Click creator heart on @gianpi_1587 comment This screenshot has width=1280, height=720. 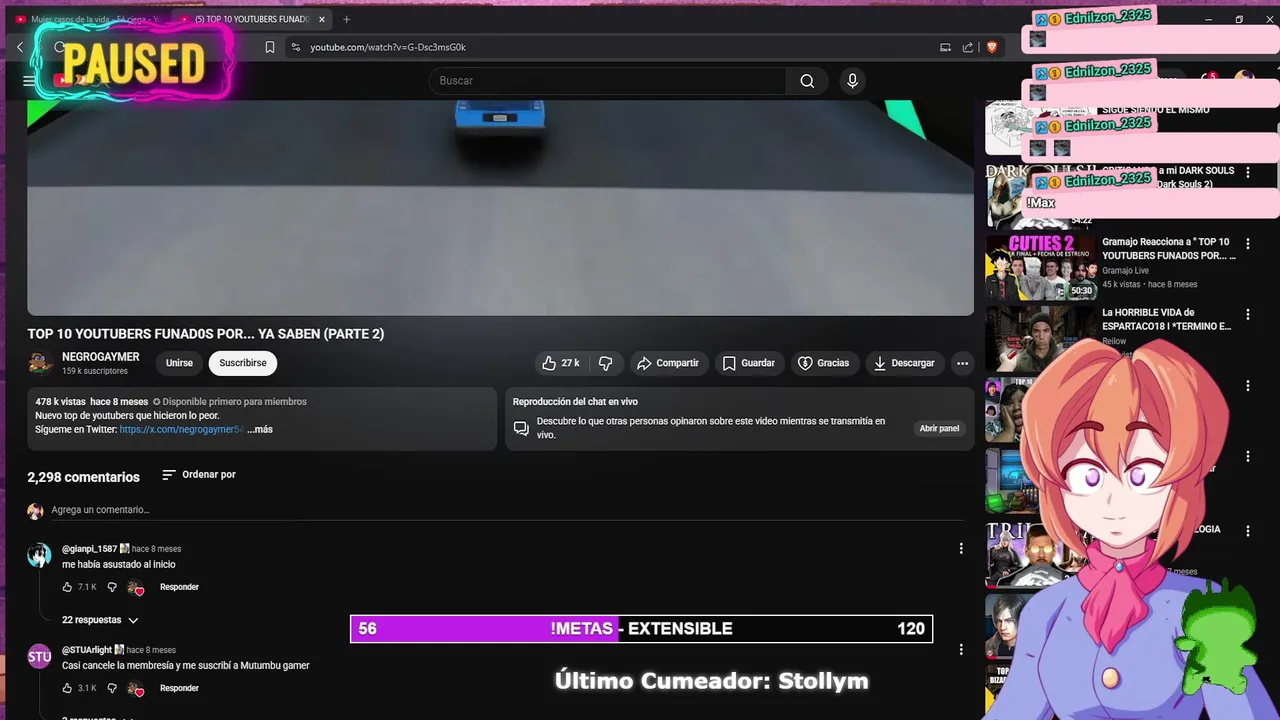pos(136,588)
